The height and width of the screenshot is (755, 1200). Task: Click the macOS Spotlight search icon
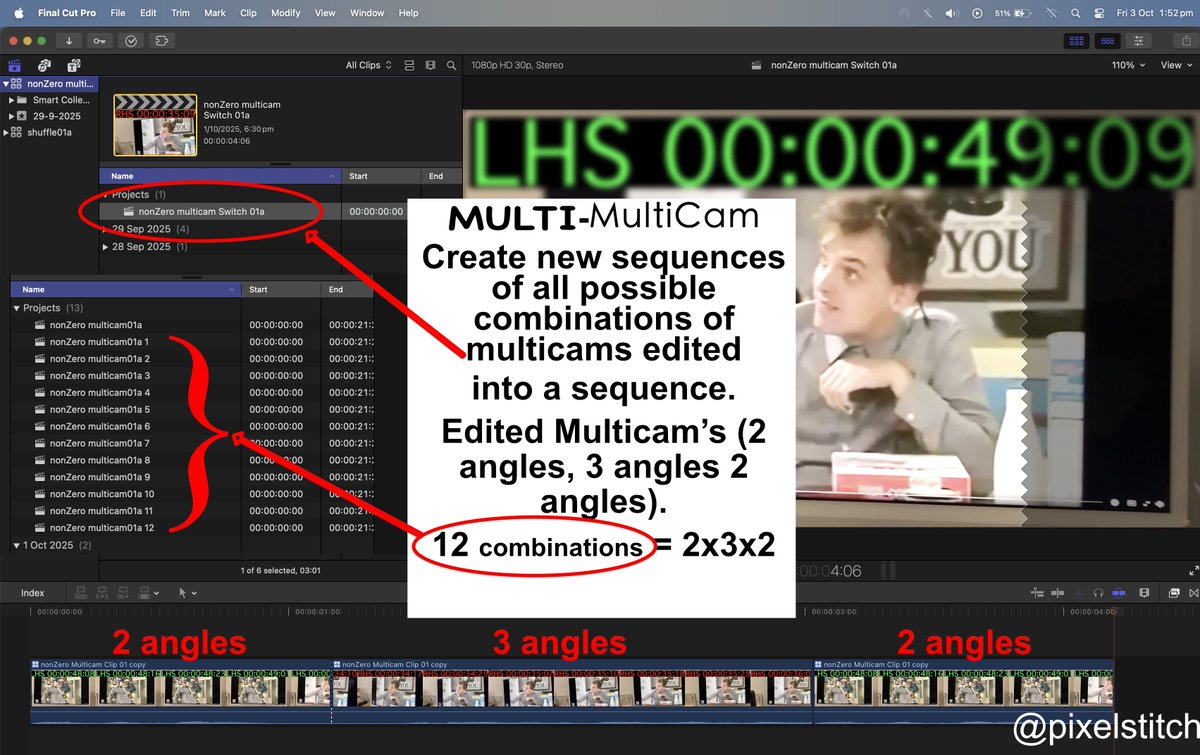[x=1074, y=13]
